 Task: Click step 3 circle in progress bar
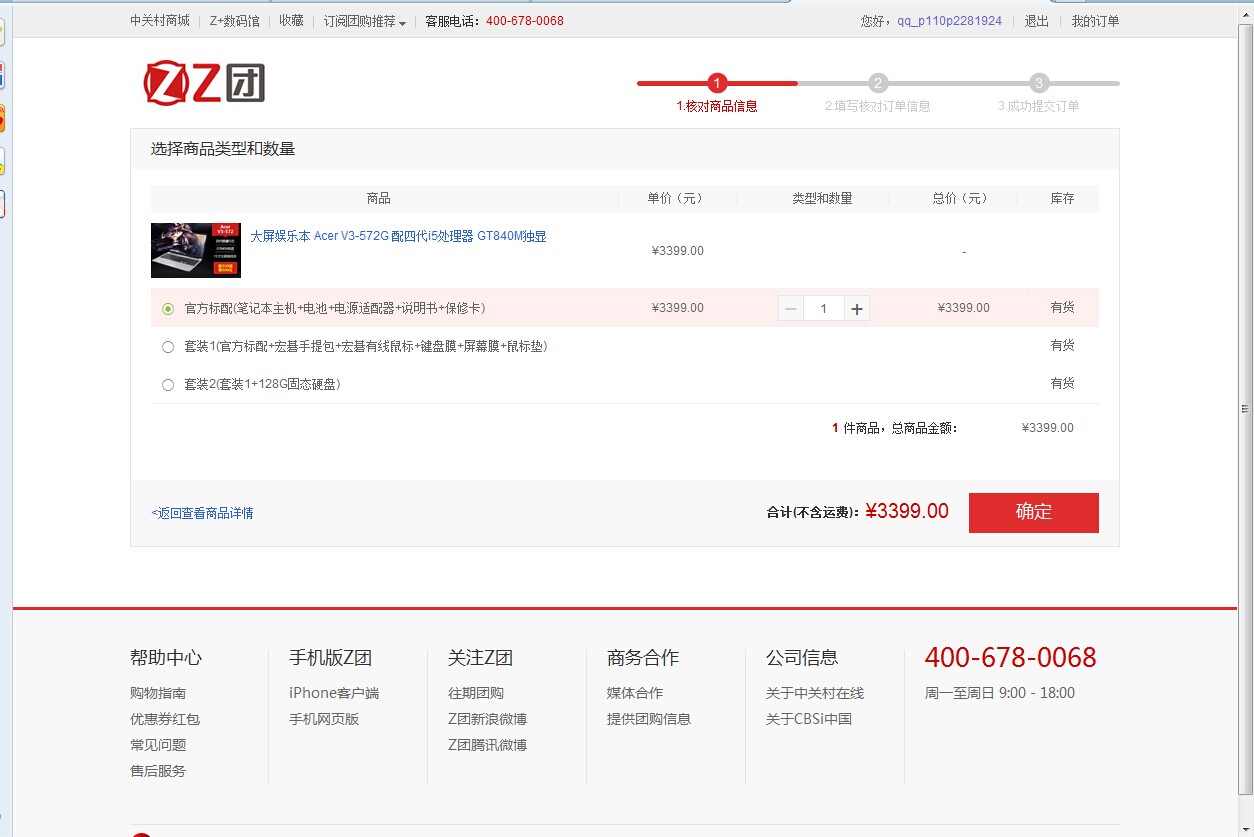1039,83
